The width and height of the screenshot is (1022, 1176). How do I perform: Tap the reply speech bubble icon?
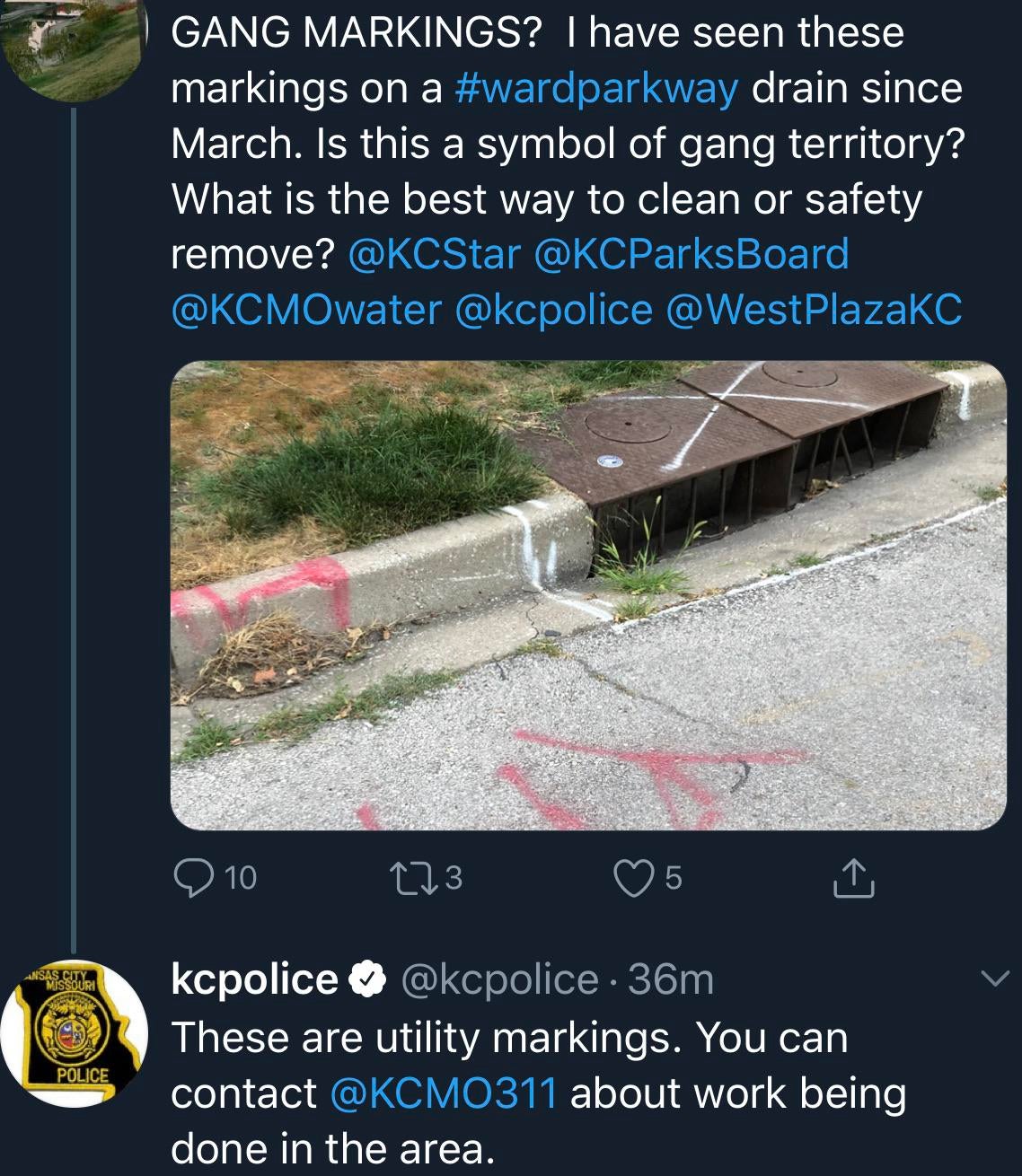[x=192, y=877]
